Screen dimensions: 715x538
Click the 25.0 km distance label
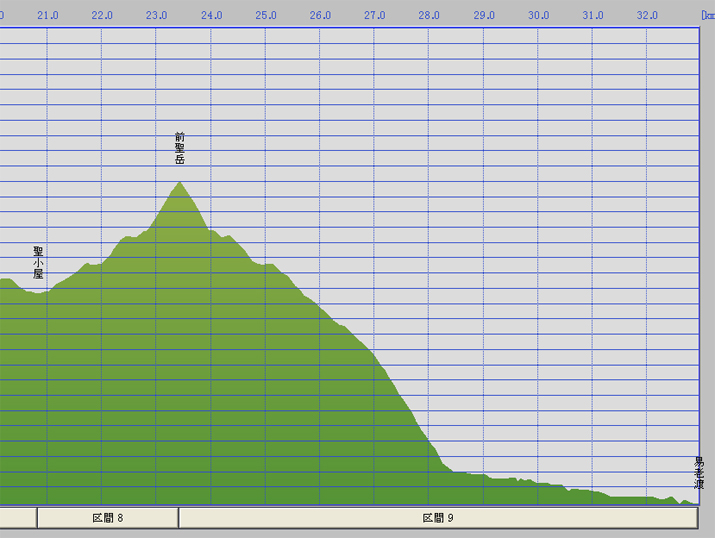pyautogui.click(x=266, y=16)
